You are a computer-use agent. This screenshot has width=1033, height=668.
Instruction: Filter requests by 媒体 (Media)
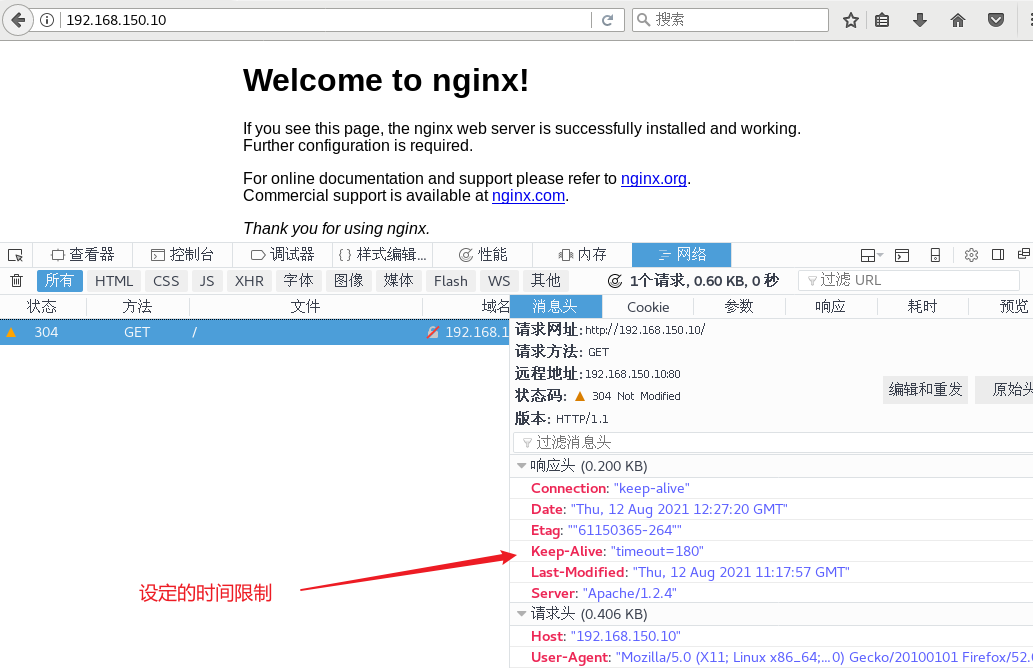[x=399, y=281]
